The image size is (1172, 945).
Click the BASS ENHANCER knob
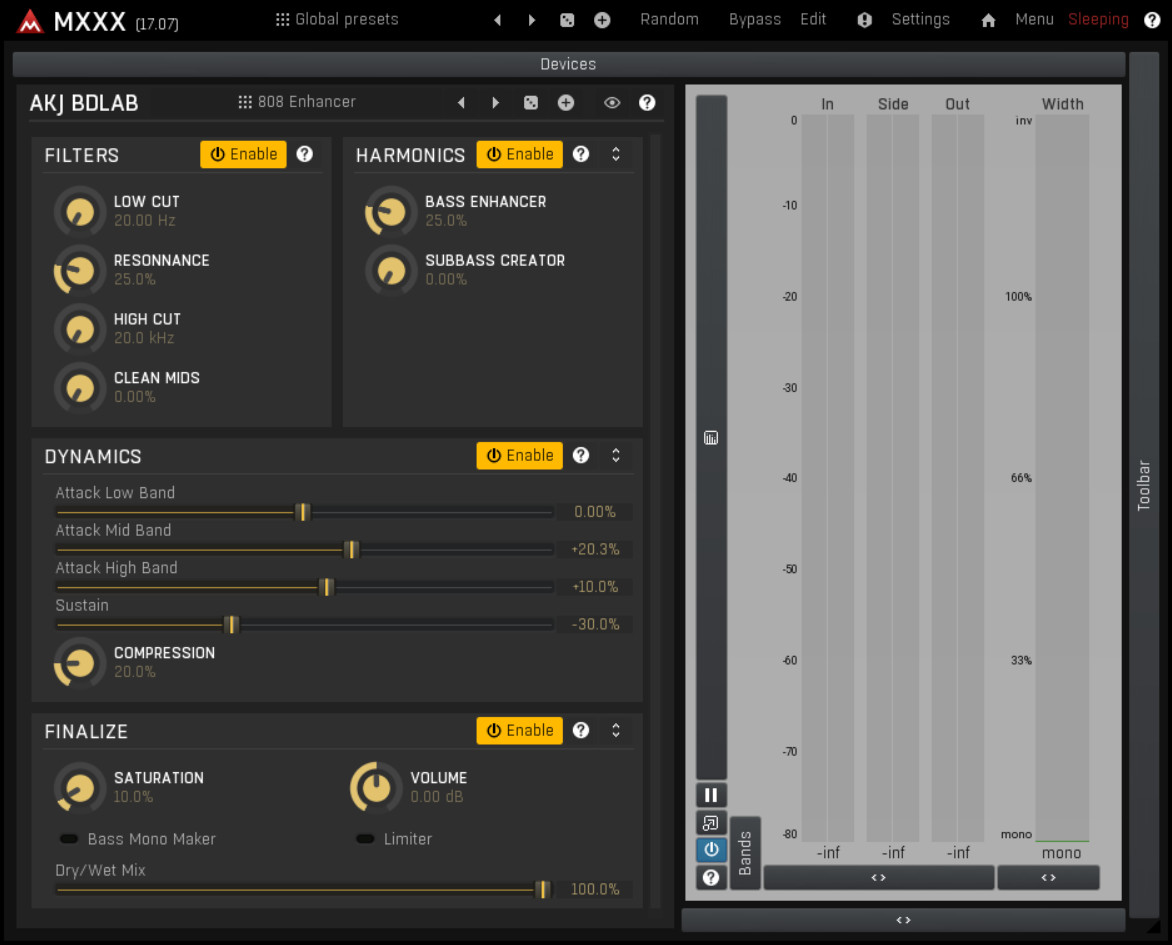point(391,212)
